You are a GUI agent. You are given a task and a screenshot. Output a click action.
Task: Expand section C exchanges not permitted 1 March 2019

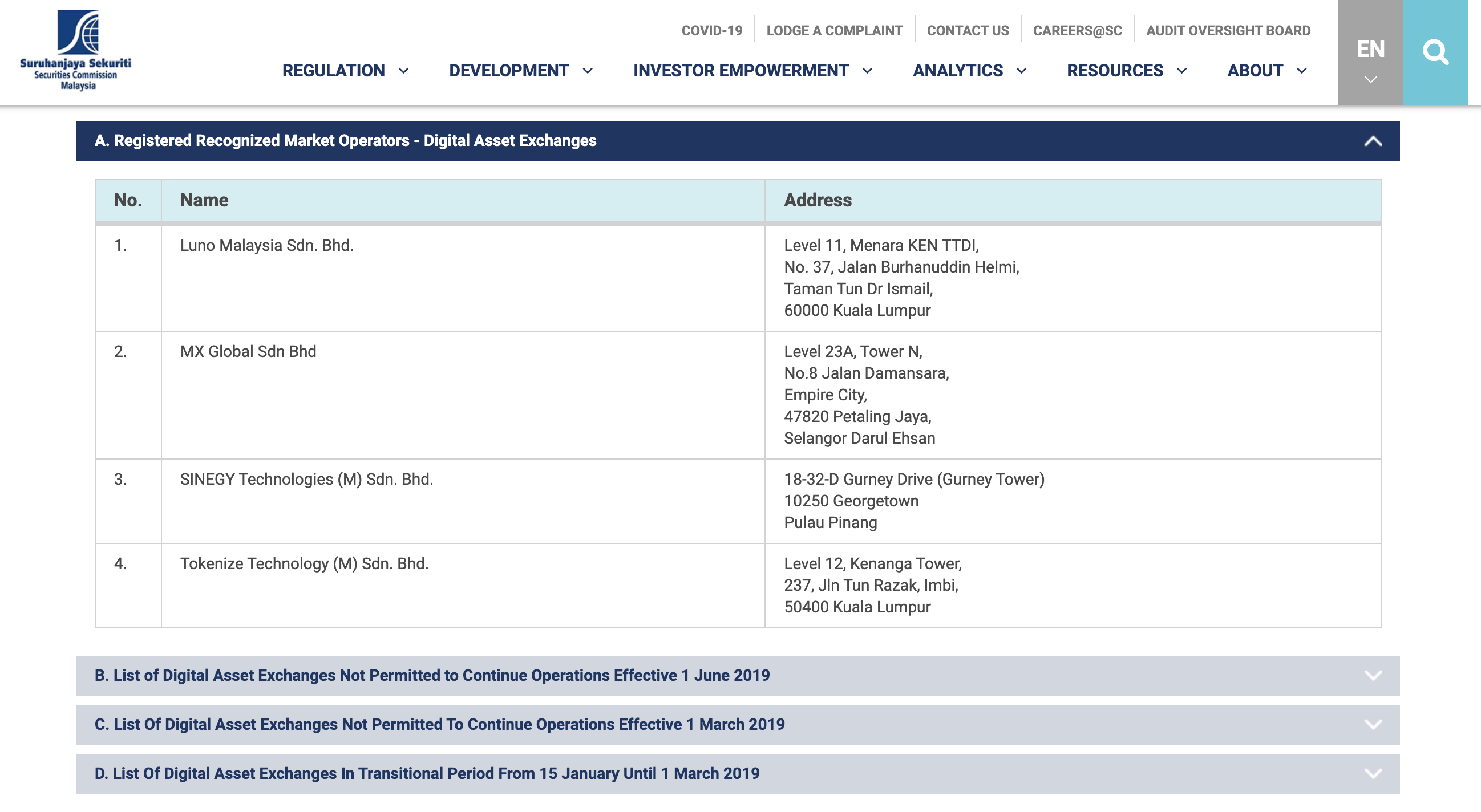tap(738, 724)
